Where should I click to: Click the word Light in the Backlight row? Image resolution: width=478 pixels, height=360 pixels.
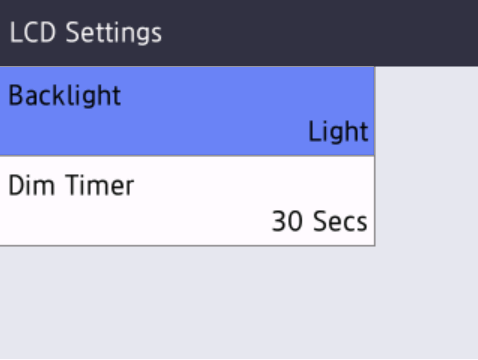point(338,132)
